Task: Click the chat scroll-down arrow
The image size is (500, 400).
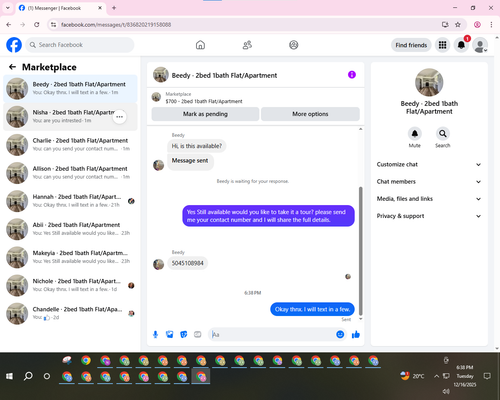Action: 360,319
